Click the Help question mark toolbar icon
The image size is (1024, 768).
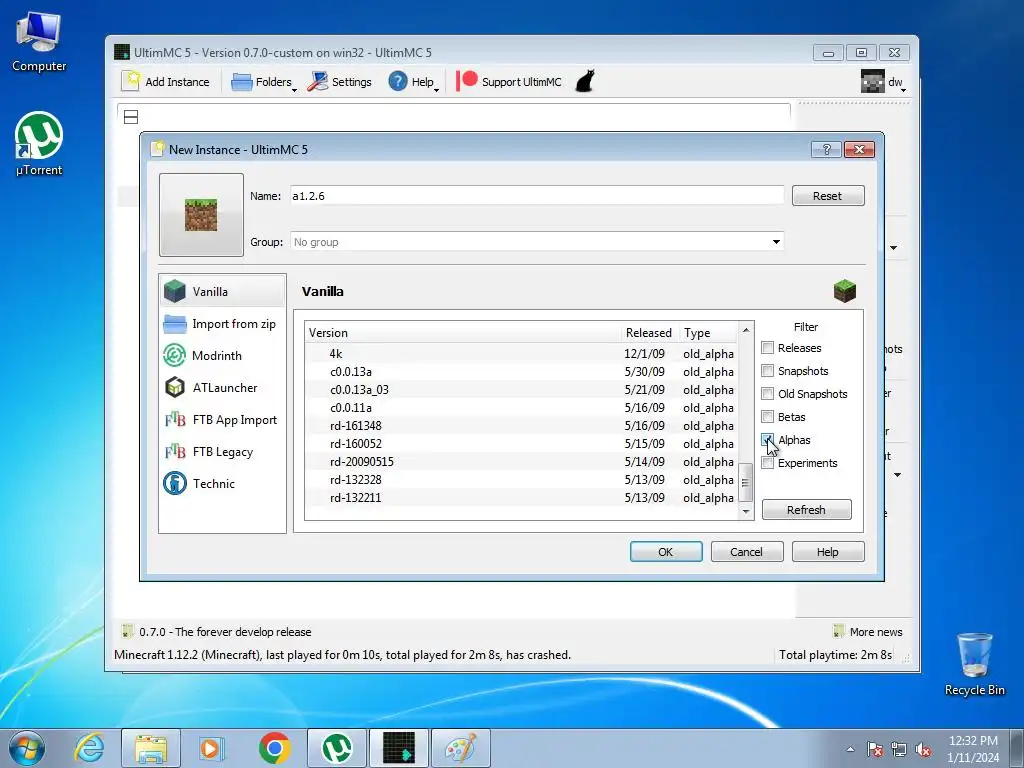click(x=398, y=82)
